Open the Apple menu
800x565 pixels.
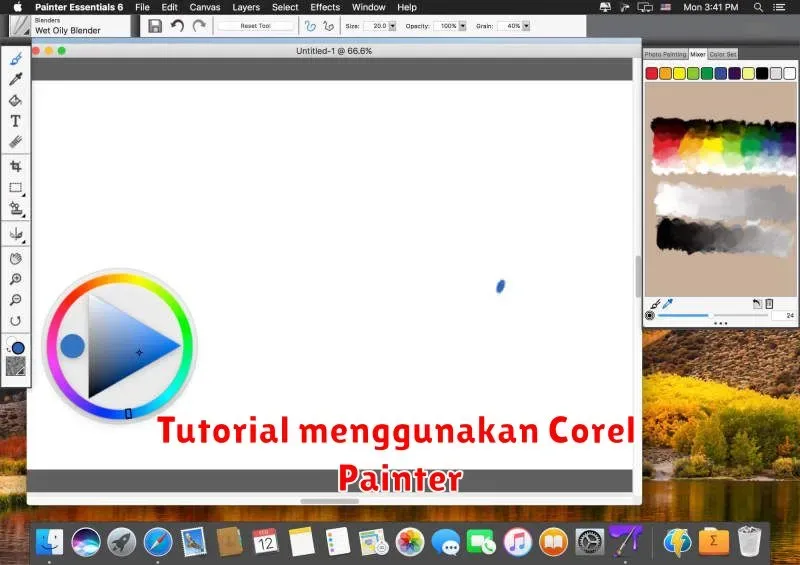coord(17,7)
